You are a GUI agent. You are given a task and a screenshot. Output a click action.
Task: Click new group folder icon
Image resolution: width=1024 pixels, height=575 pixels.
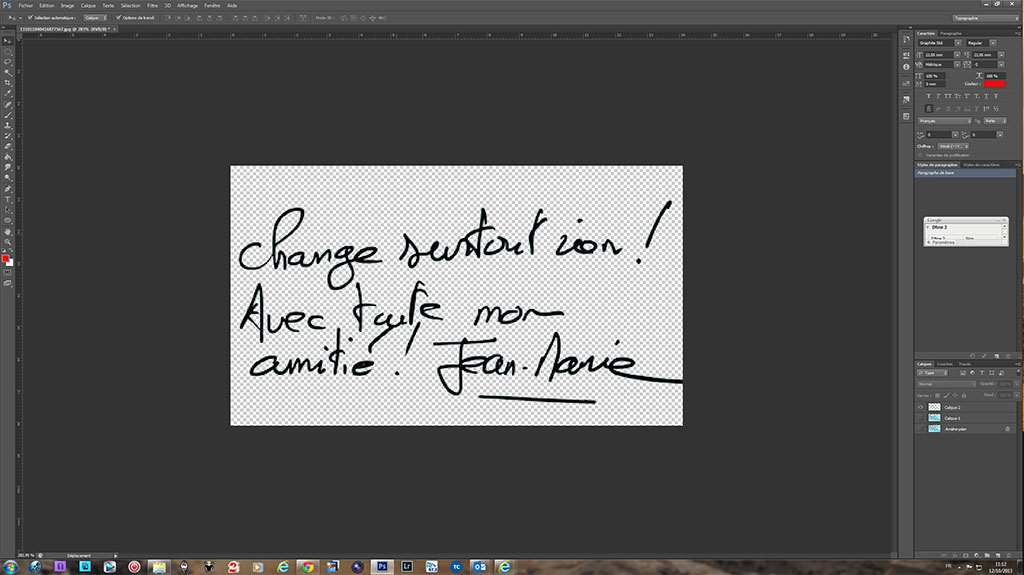click(x=987, y=555)
